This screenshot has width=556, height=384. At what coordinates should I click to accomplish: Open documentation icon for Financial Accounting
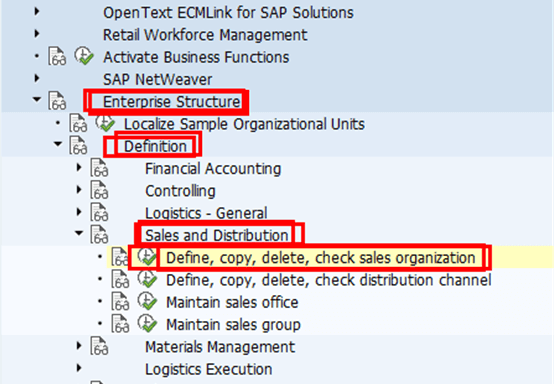[99, 168]
